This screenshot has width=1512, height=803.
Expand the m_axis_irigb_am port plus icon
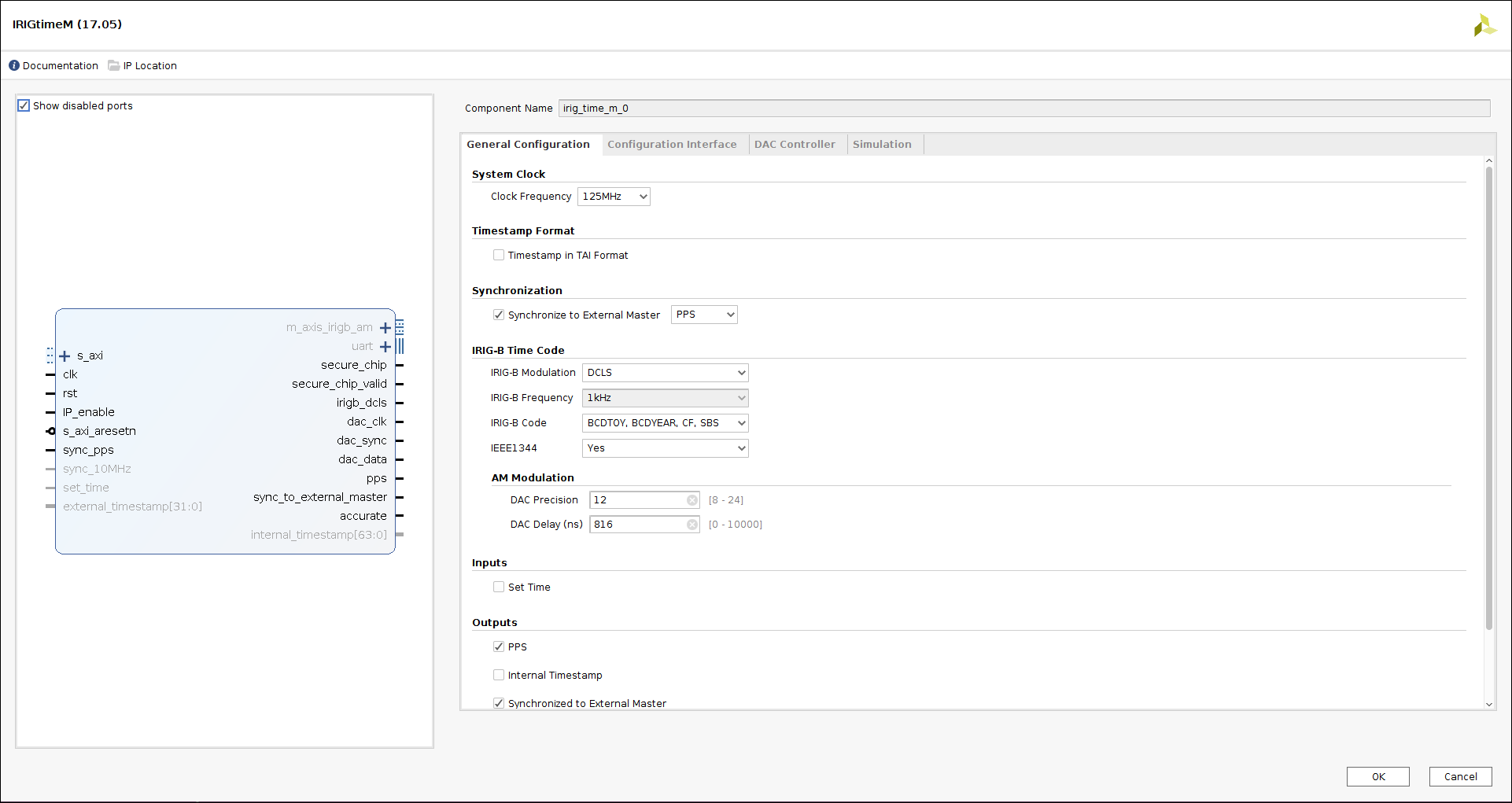pos(385,328)
